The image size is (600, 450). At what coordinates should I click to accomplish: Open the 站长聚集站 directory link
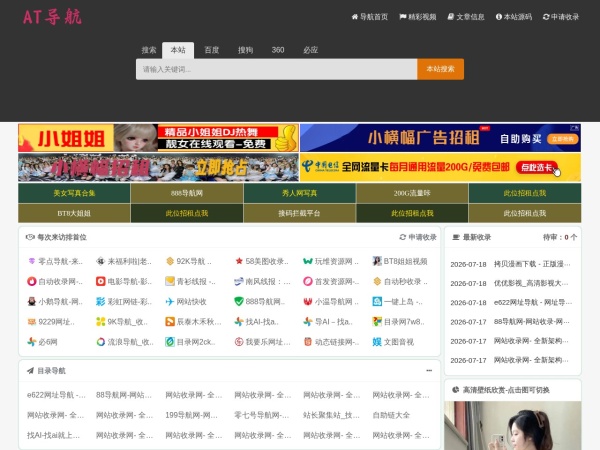pyautogui.click(x=331, y=415)
